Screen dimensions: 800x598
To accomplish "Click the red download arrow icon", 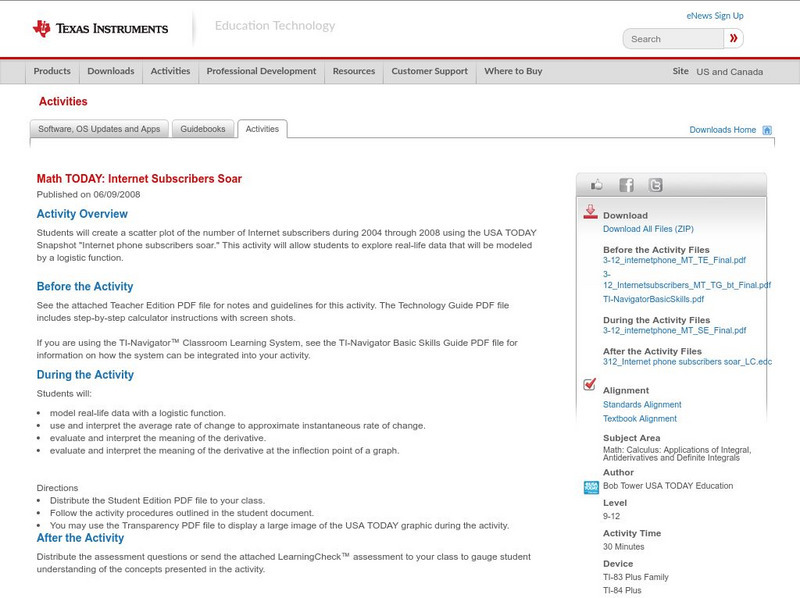I will pyautogui.click(x=590, y=212).
